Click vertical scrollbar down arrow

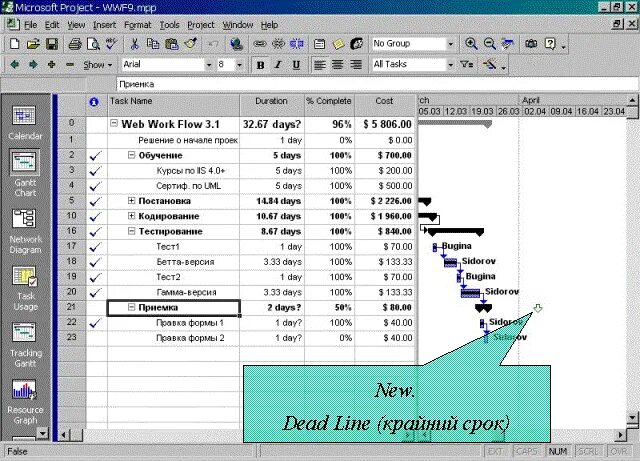(x=632, y=418)
